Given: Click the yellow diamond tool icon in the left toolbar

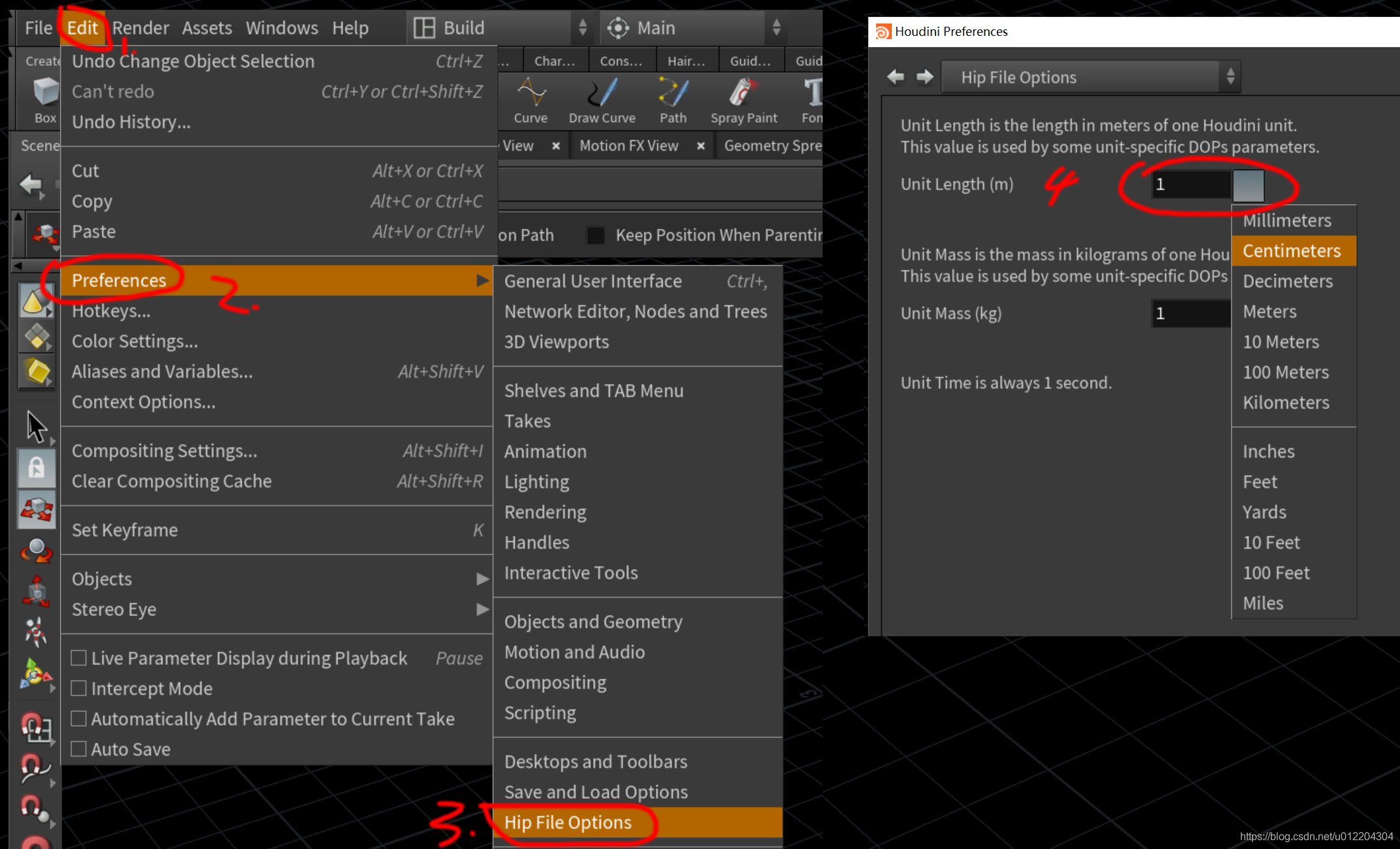Looking at the screenshot, I should point(37,337).
